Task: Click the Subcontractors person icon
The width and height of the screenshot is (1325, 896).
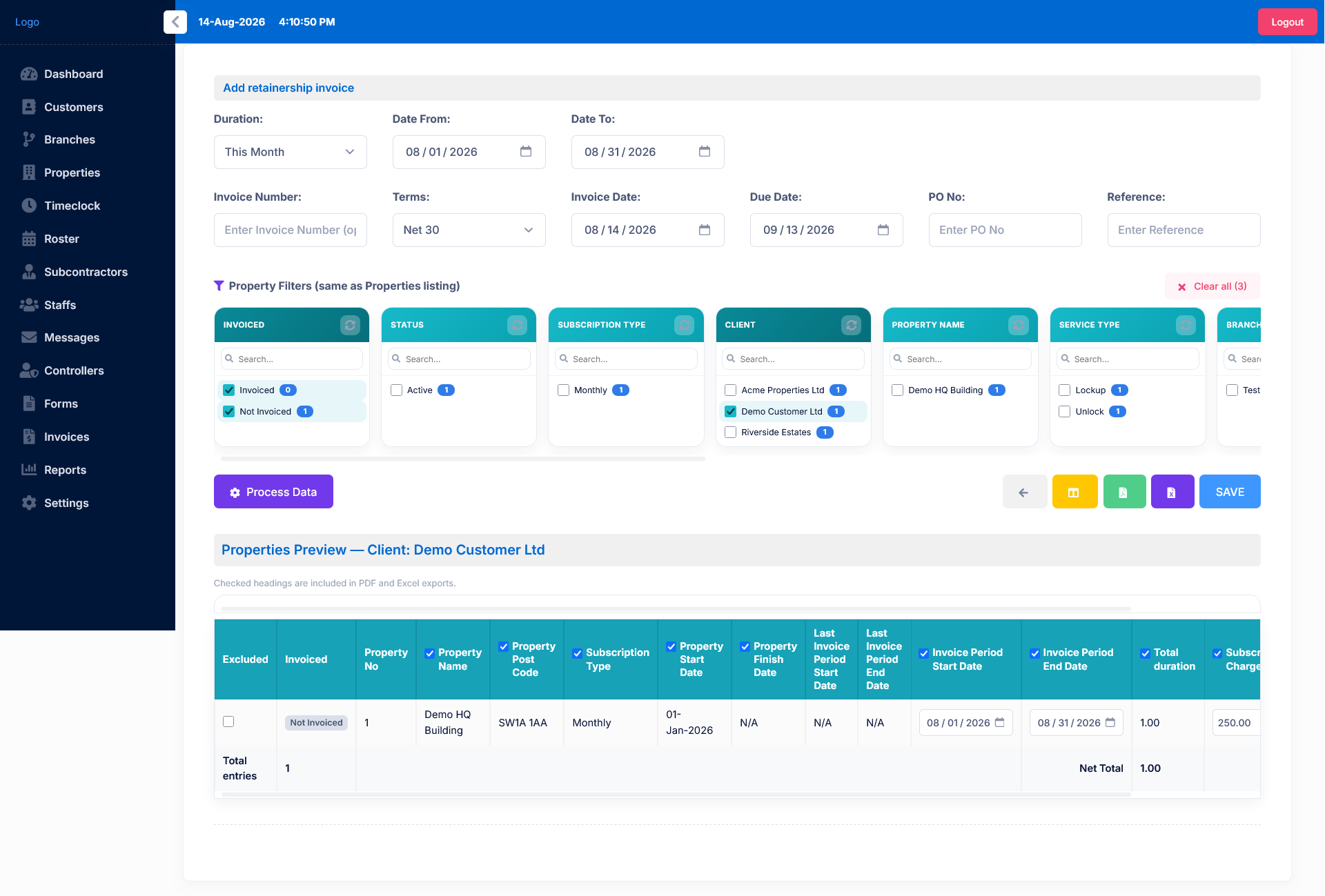Action: click(x=29, y=272)
